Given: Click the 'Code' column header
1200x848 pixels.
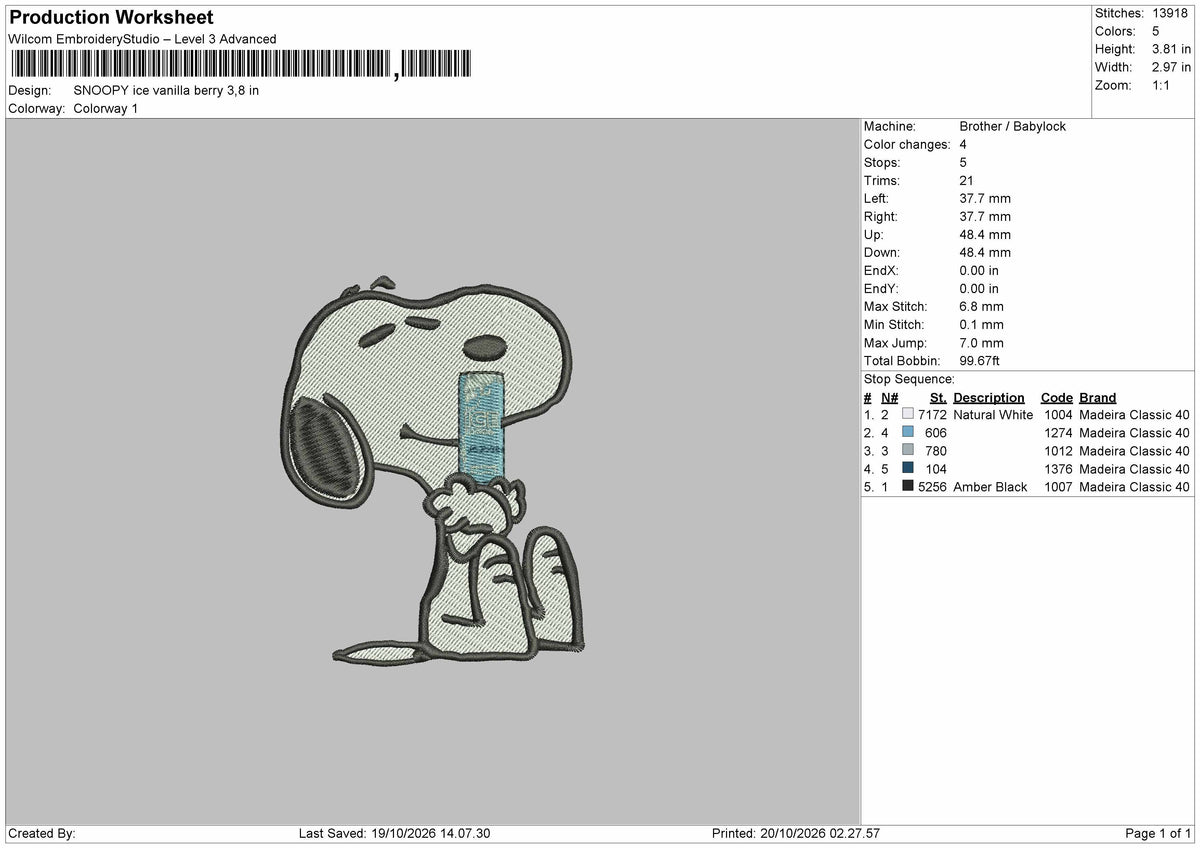Looking at the screenshot, I should tap(1056, 397).
